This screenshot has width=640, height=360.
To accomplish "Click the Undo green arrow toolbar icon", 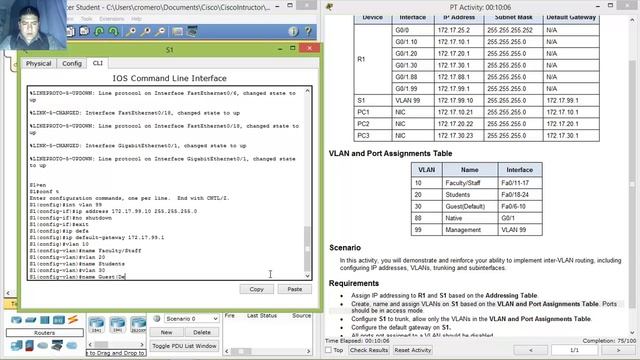I will click(99, 31).
